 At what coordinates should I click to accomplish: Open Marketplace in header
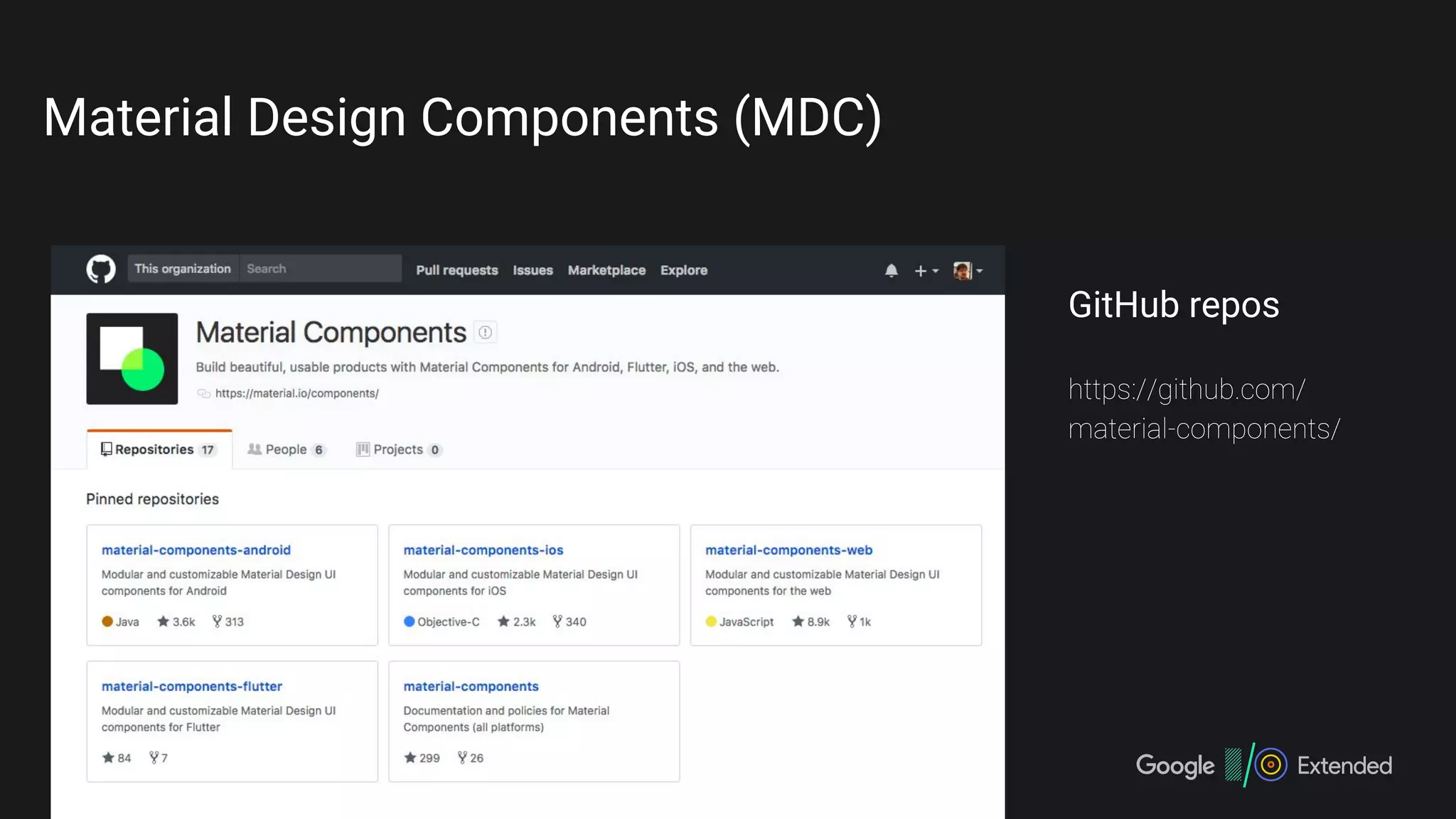606,270
